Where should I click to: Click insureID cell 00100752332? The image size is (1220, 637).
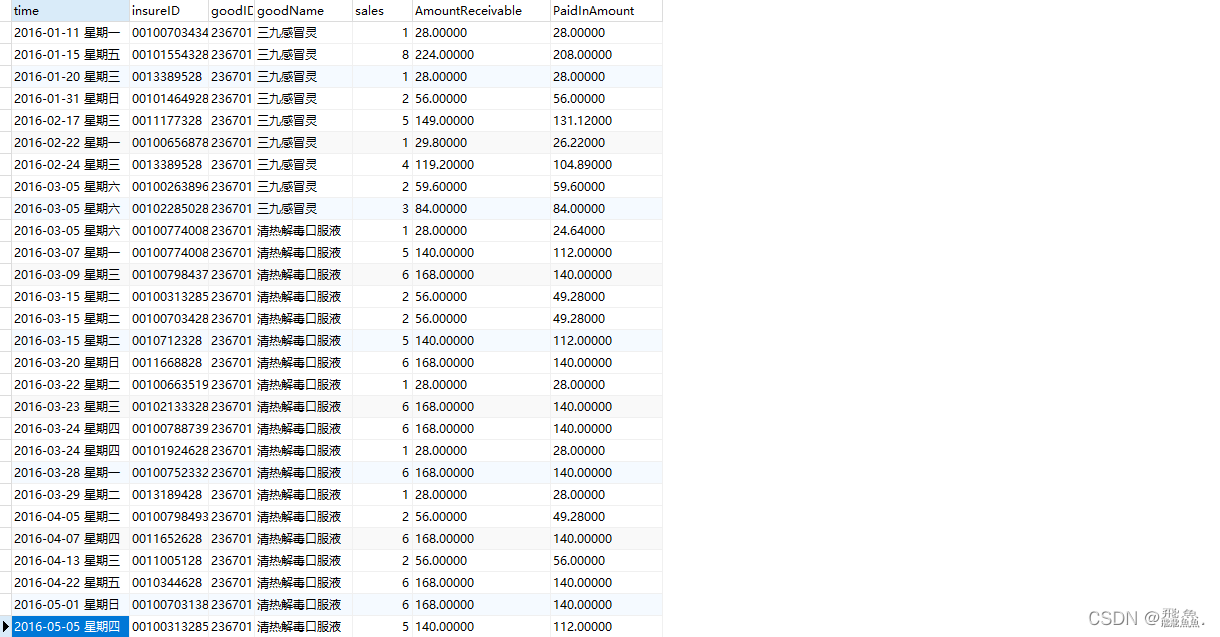point(170,473)
